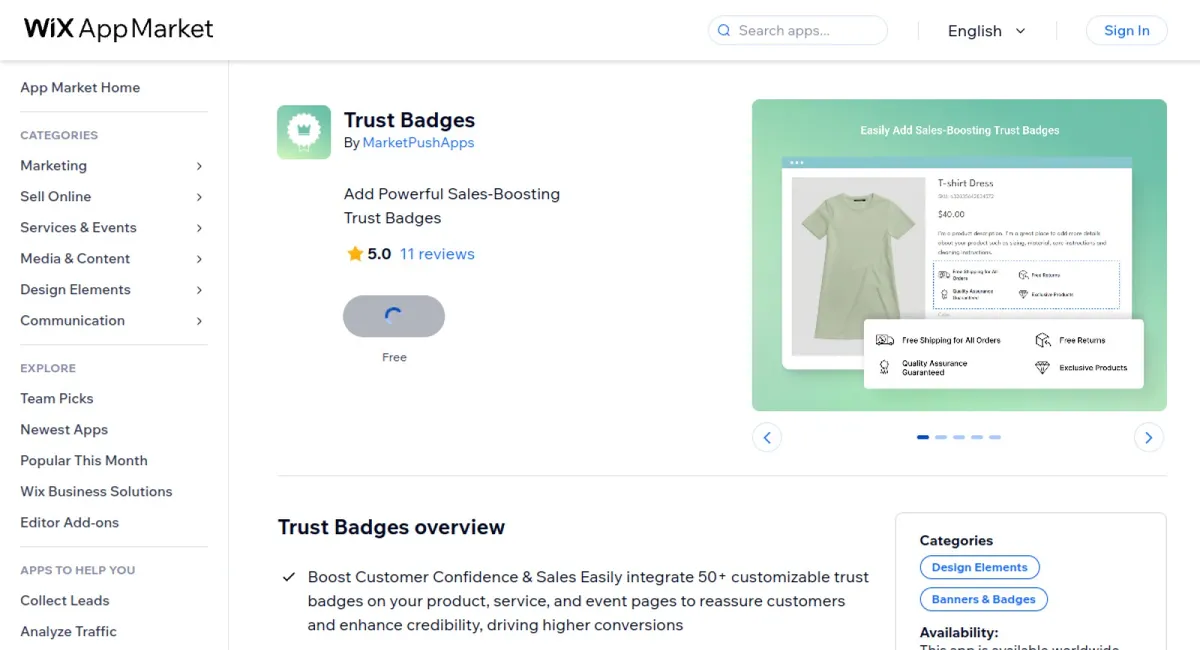
Task: Click the APPS TO HELP YOU heading
Action: (x=77, y=570)
